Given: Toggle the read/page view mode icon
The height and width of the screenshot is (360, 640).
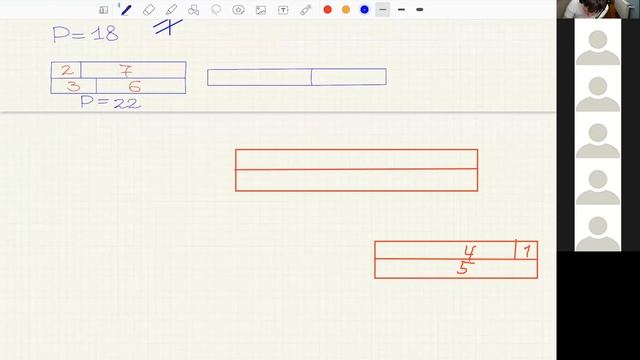Looking at the screenshot, I should click(104, 10).
